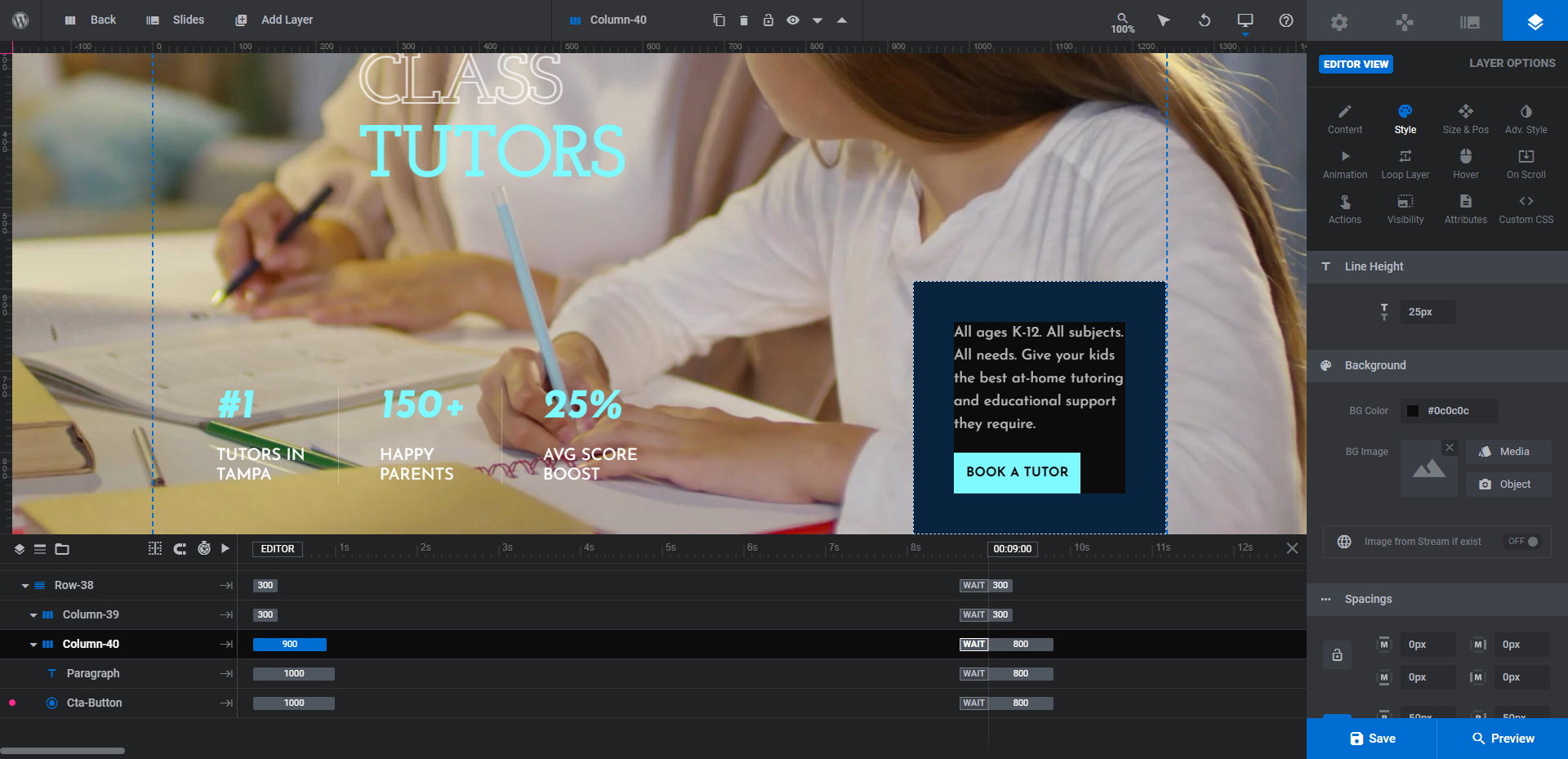Image resolution: width=1568 pixels, height=759 pixels.
Task: Open the Attributes layer option
Action: click(x=1466, y=209)
